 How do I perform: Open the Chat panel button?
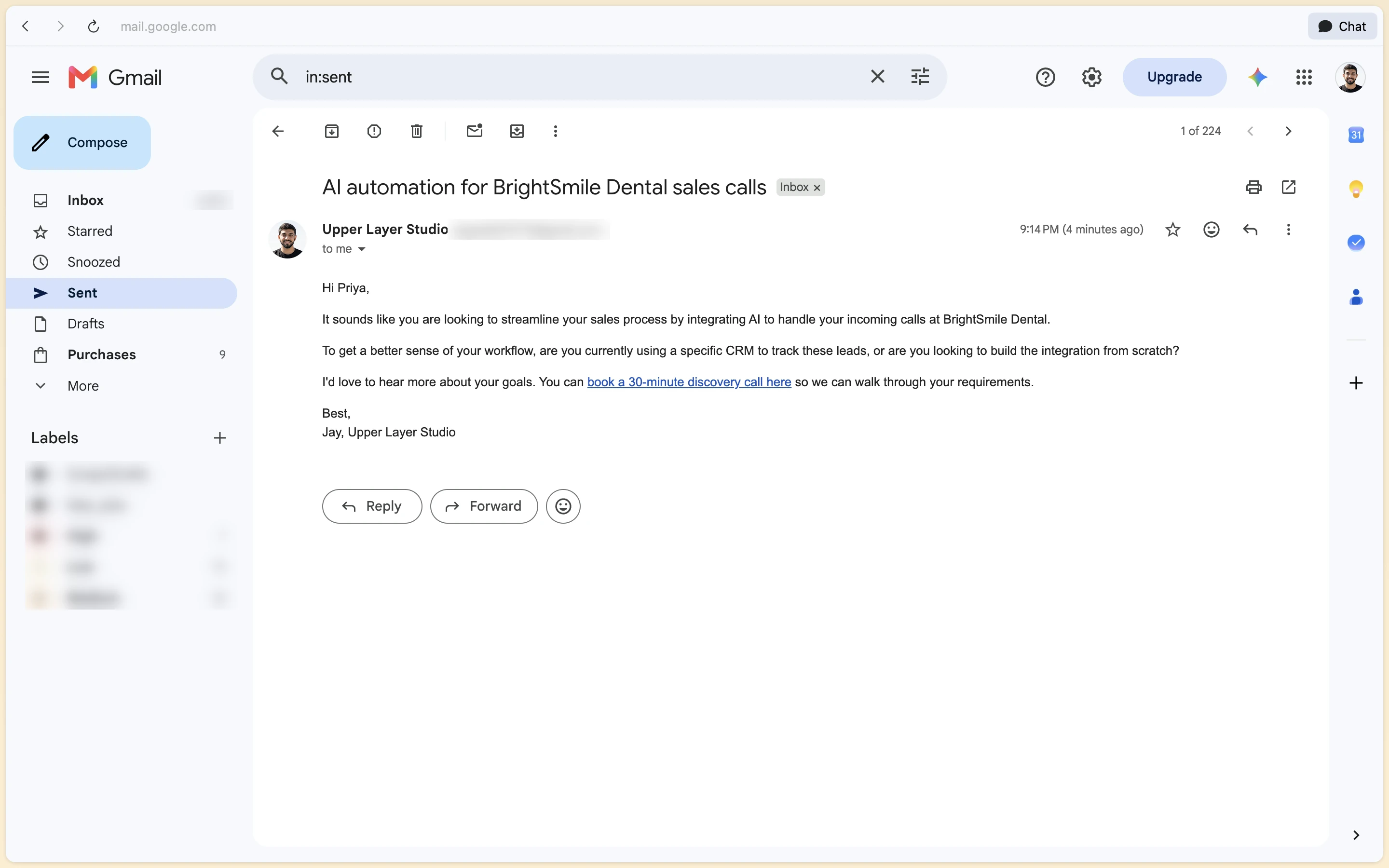pyautogui.click(x=1342, y=27)
